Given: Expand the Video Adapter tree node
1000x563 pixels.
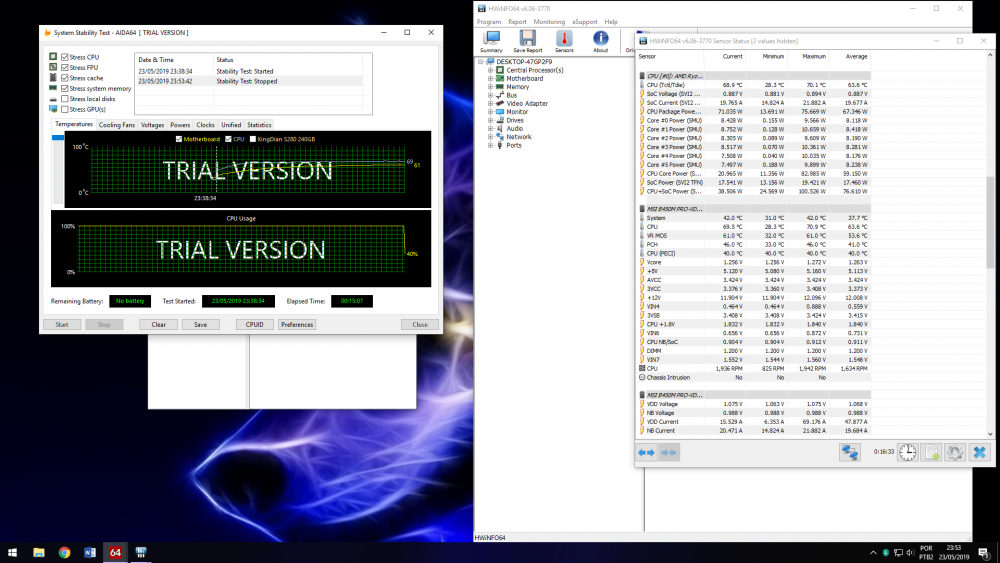Looking at the screenshot, I should (490, 104).
